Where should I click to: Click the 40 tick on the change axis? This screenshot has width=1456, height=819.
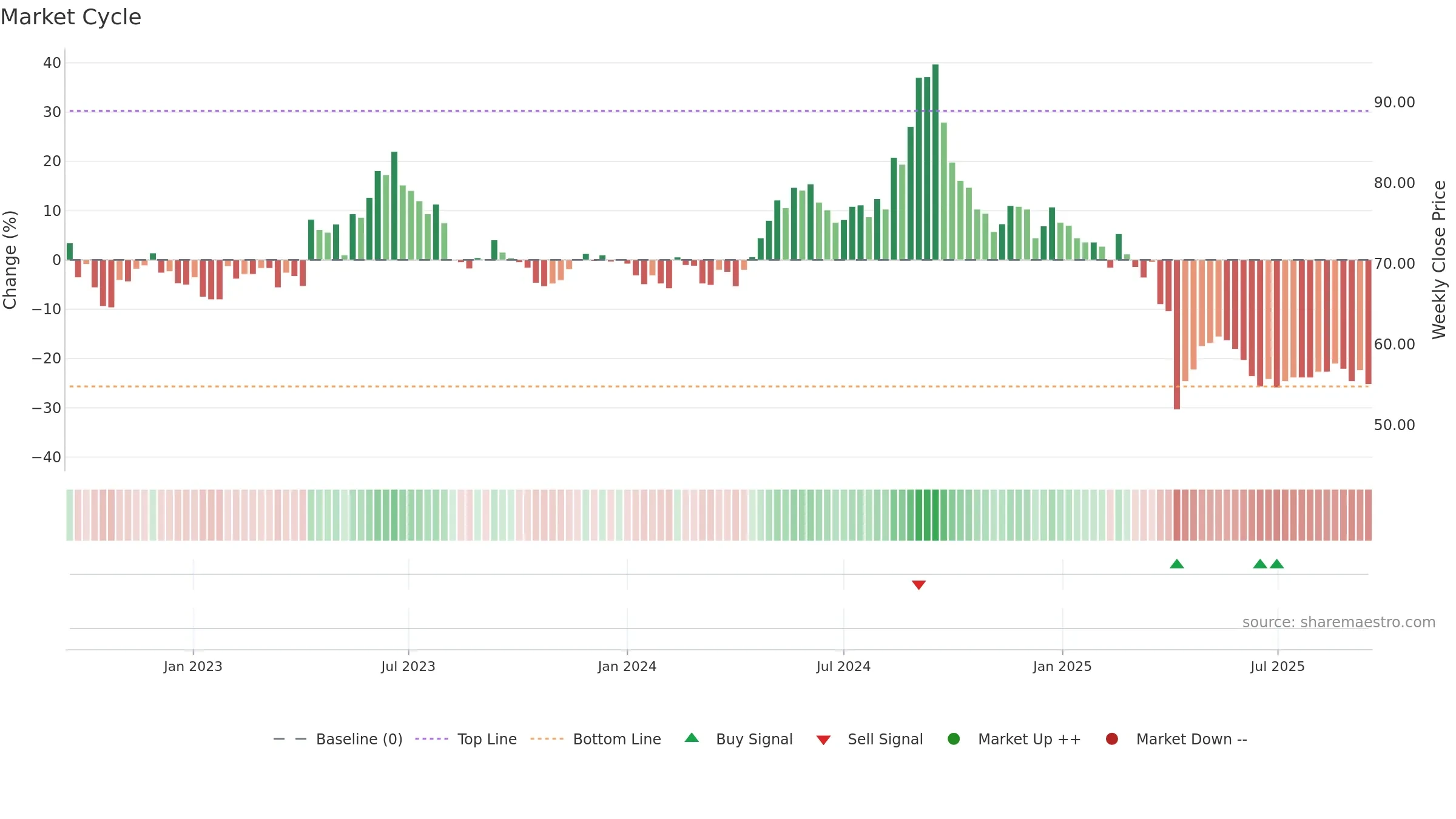(x=52, y=62)
